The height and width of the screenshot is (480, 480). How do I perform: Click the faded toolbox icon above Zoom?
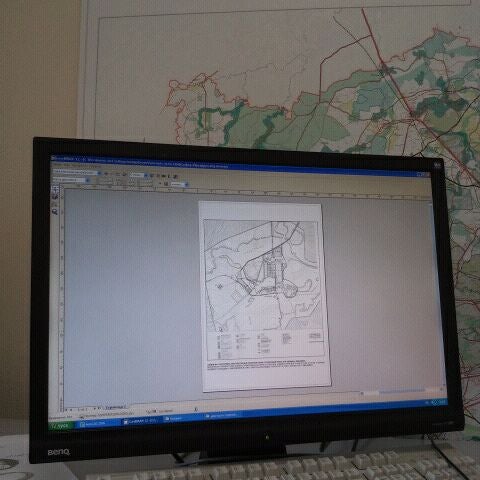(x=55, y=204)
